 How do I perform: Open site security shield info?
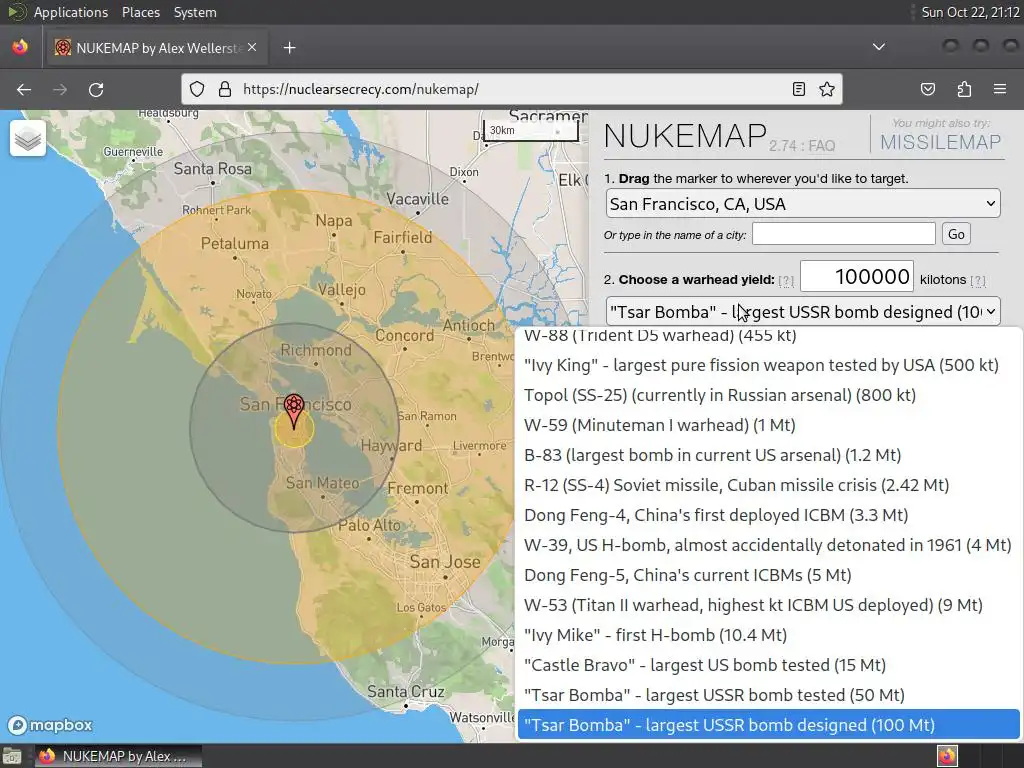(197, 89)
